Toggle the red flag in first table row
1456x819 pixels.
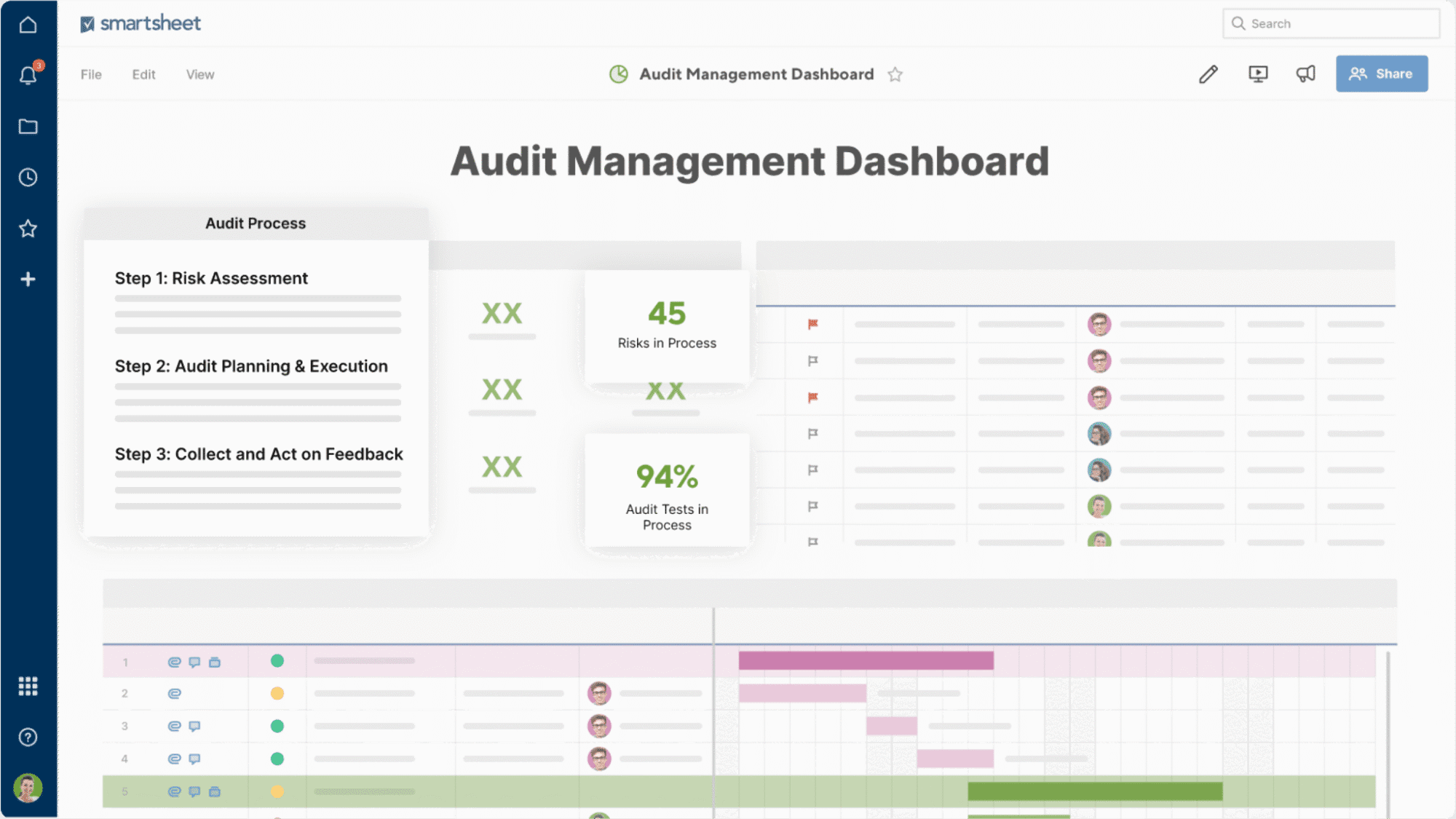click(813, 324)
